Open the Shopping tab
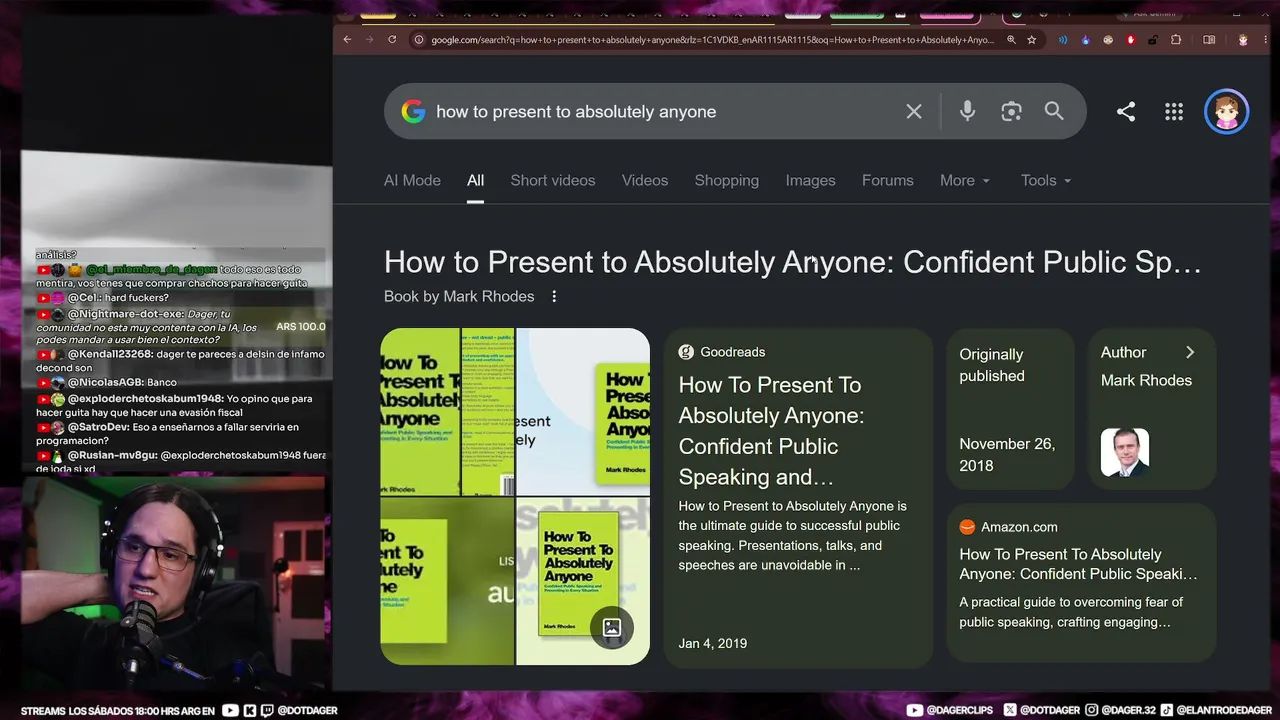This screenshot has width=1280, height=720. coord(727,180)
